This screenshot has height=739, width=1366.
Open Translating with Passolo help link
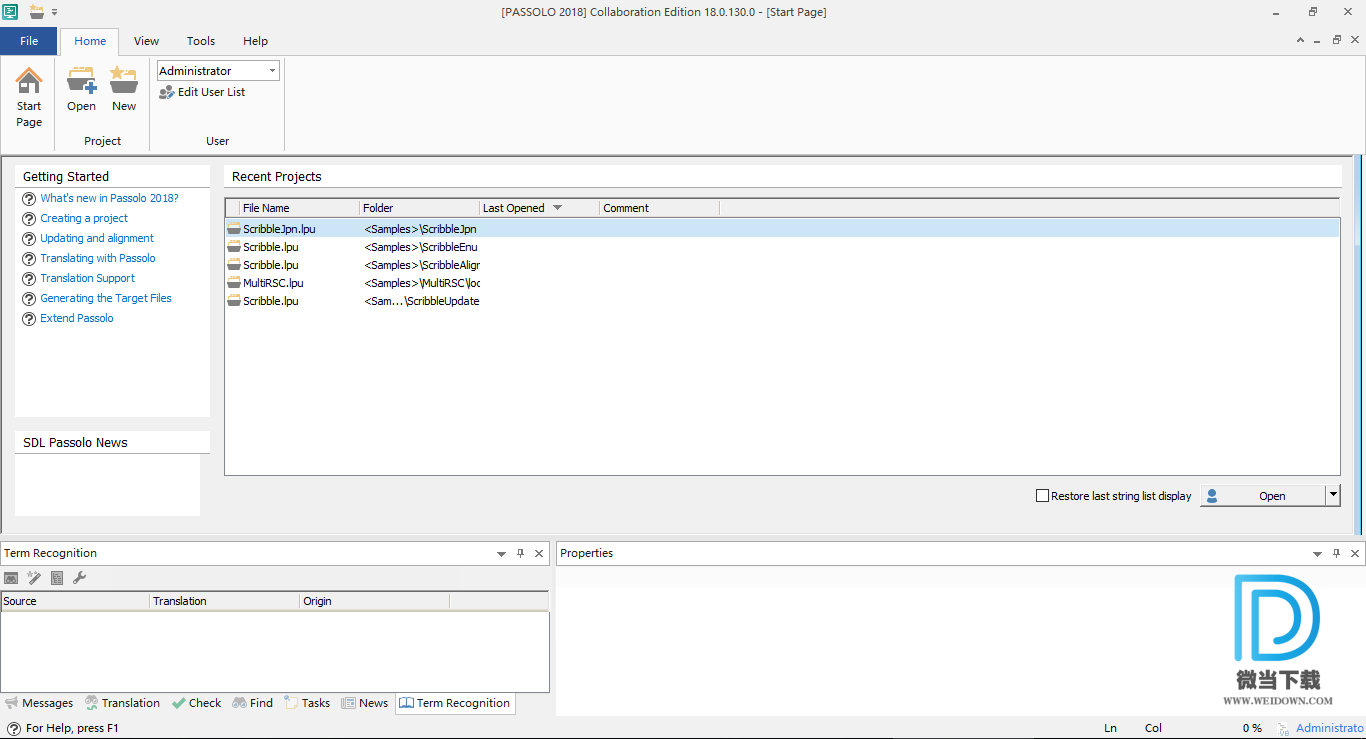click(98, 258)
